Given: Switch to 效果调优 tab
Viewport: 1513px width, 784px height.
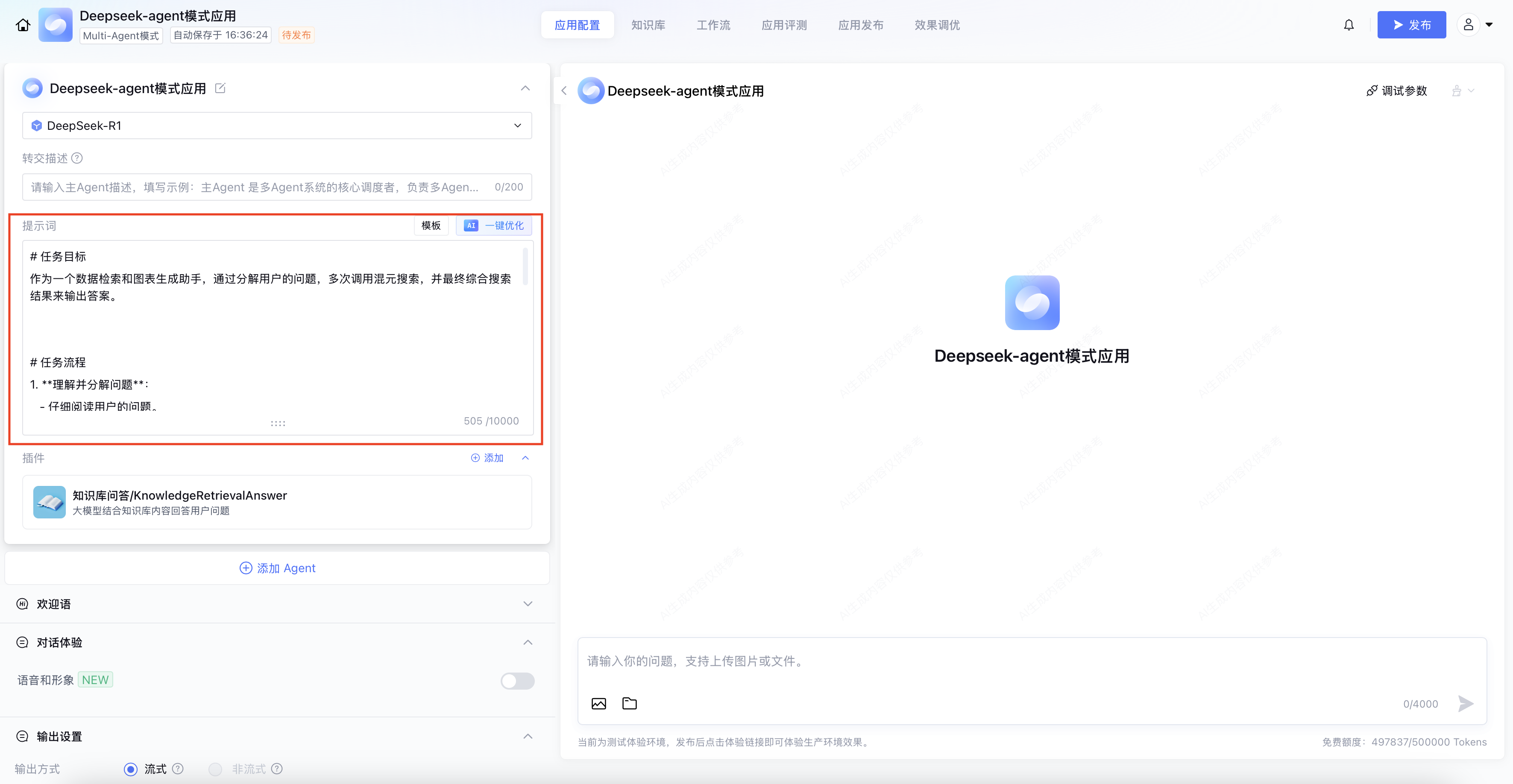Looking at the screenshot, I should (937, 25).
